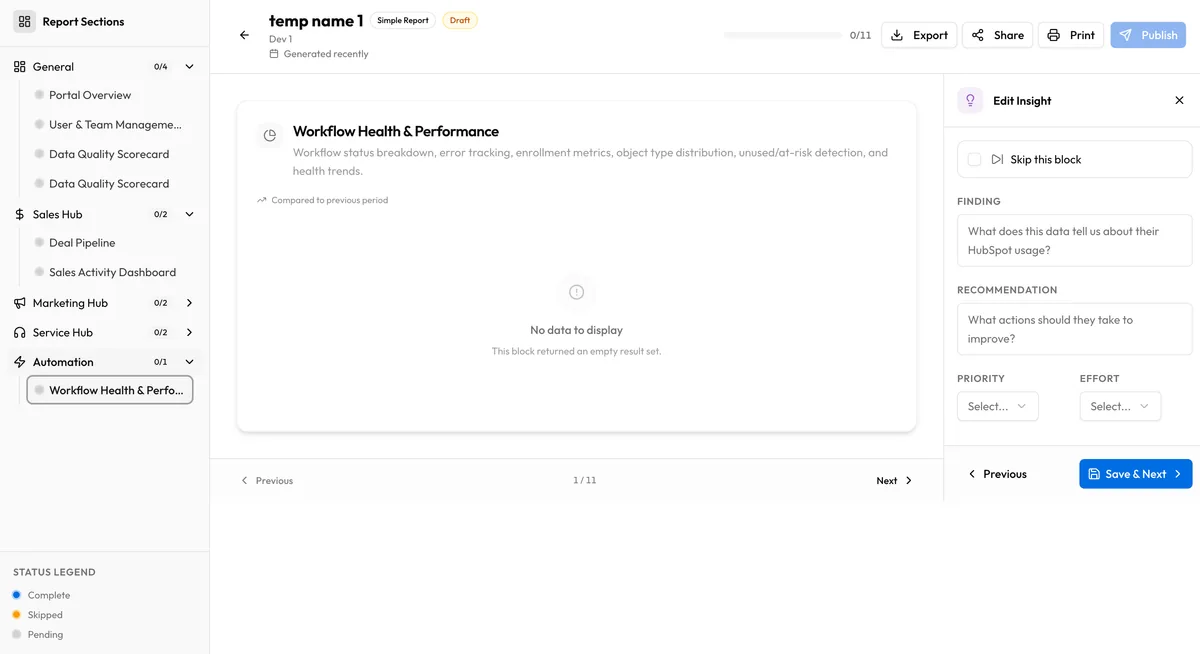Enable the Skip this block checkbox
Image resolution: width=1200 pixels, height=654 pixels.
973,159
